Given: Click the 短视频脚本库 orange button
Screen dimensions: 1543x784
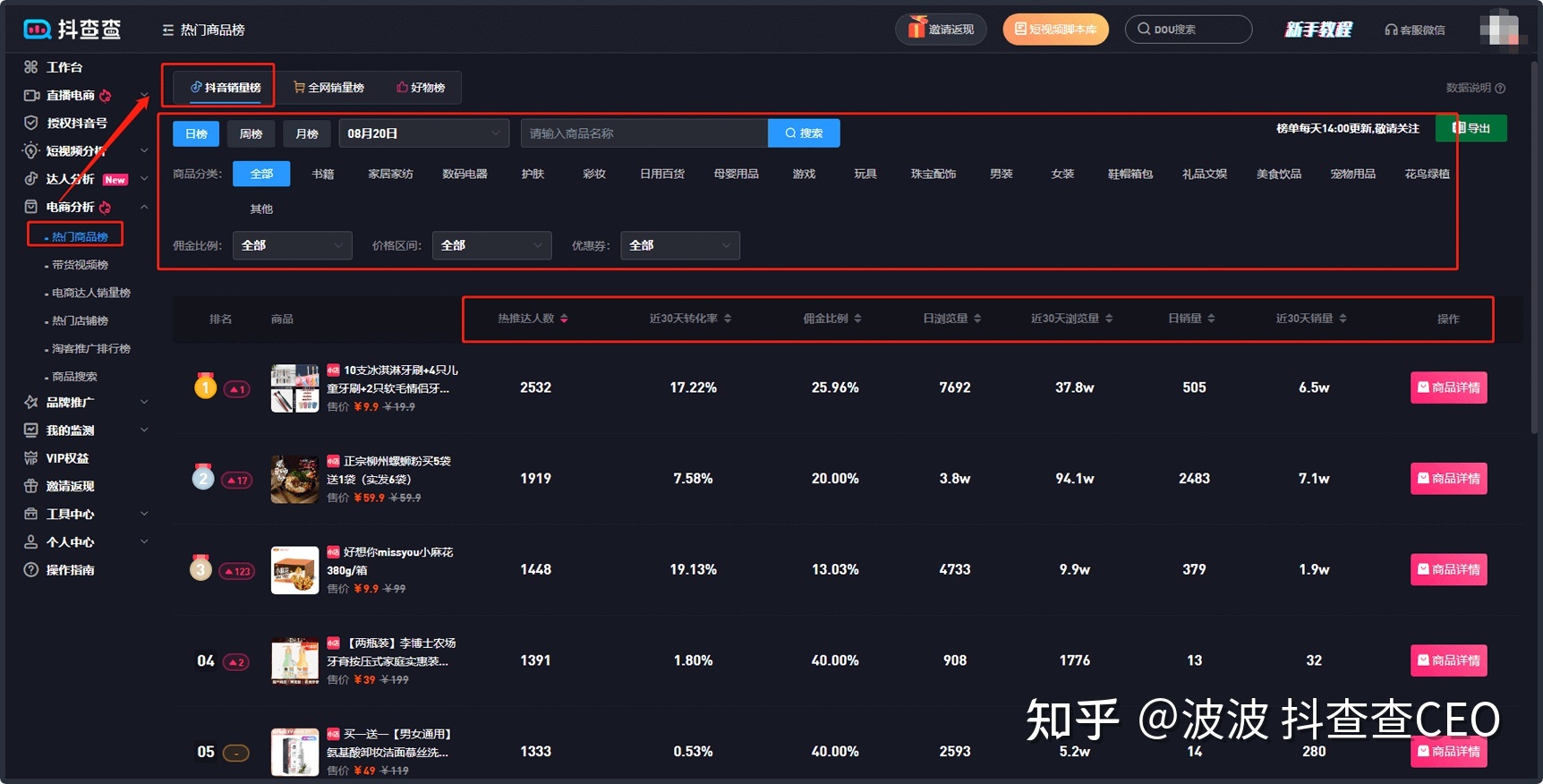Looking at the screenshot, I should (x=1055, y=30).
